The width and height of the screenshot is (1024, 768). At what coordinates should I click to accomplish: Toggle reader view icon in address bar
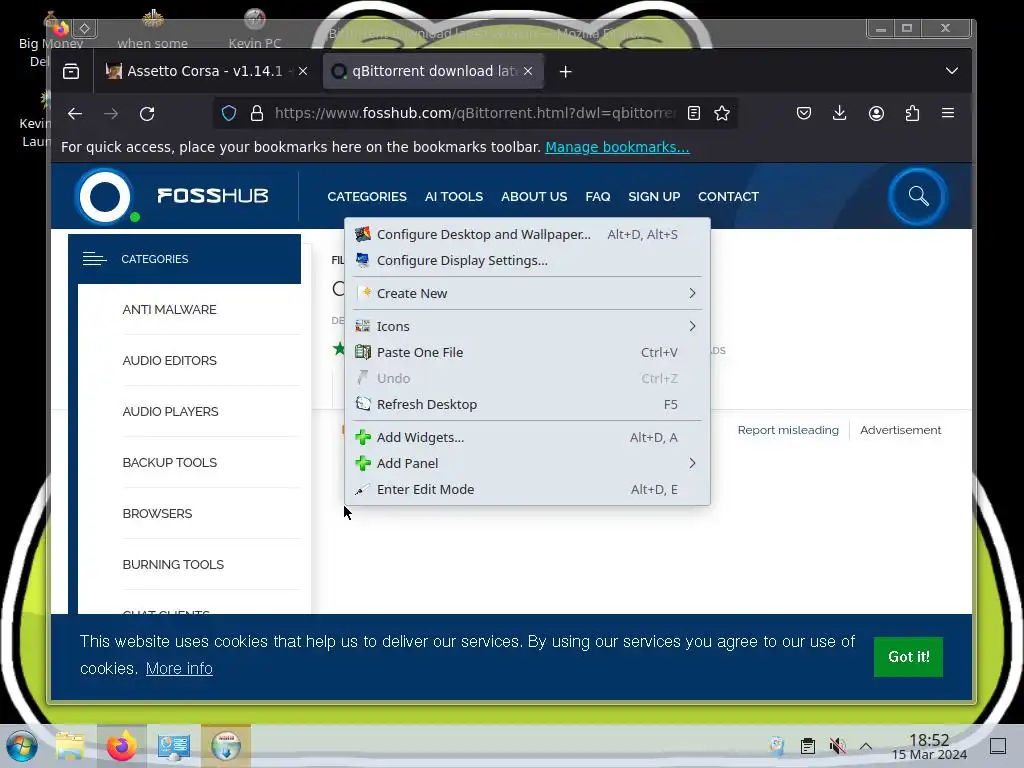694,114
